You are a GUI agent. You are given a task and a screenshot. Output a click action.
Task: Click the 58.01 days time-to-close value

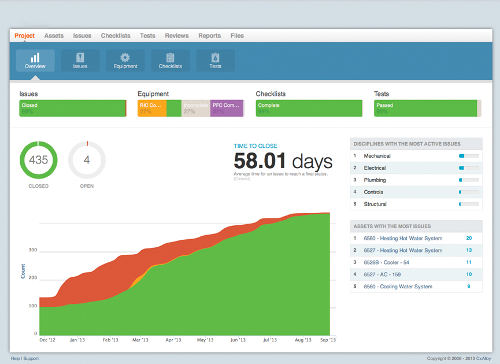[283, 161]
